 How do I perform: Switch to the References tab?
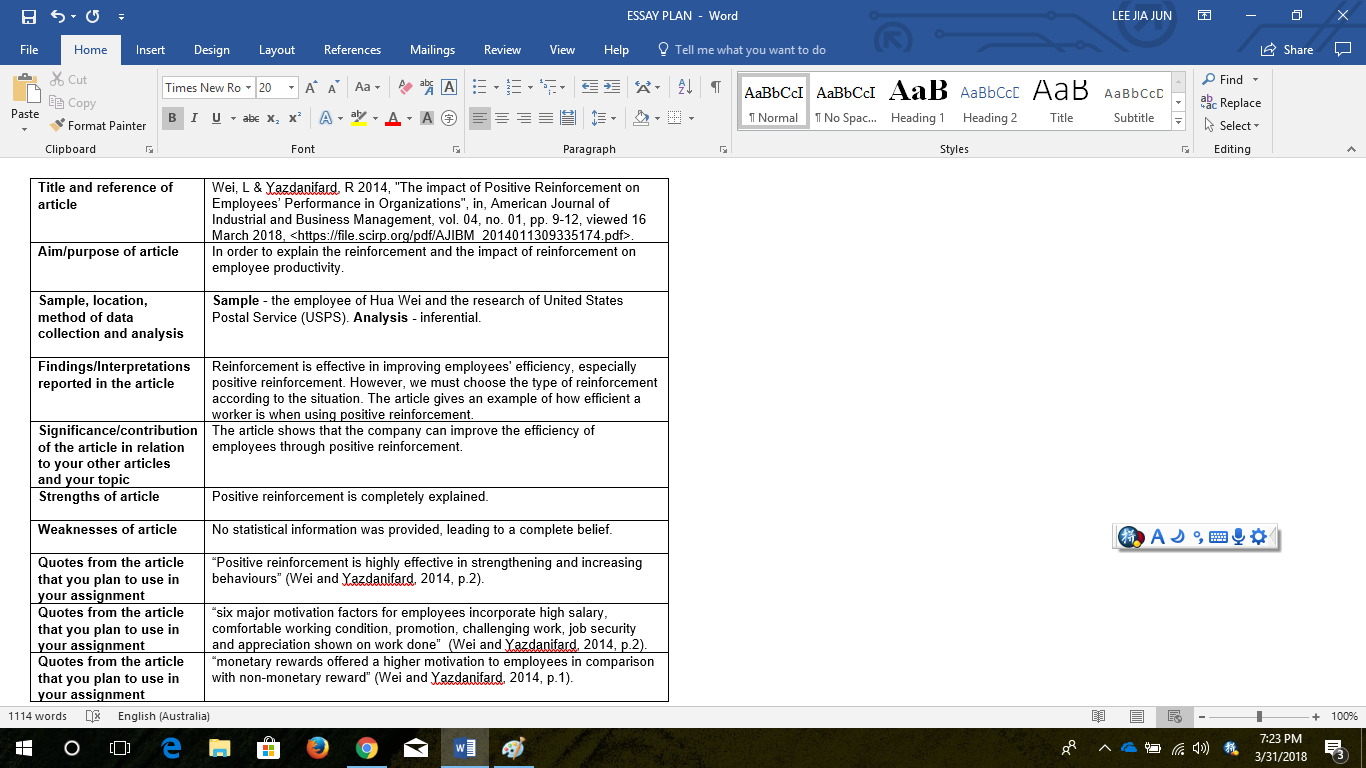[352, 50]
